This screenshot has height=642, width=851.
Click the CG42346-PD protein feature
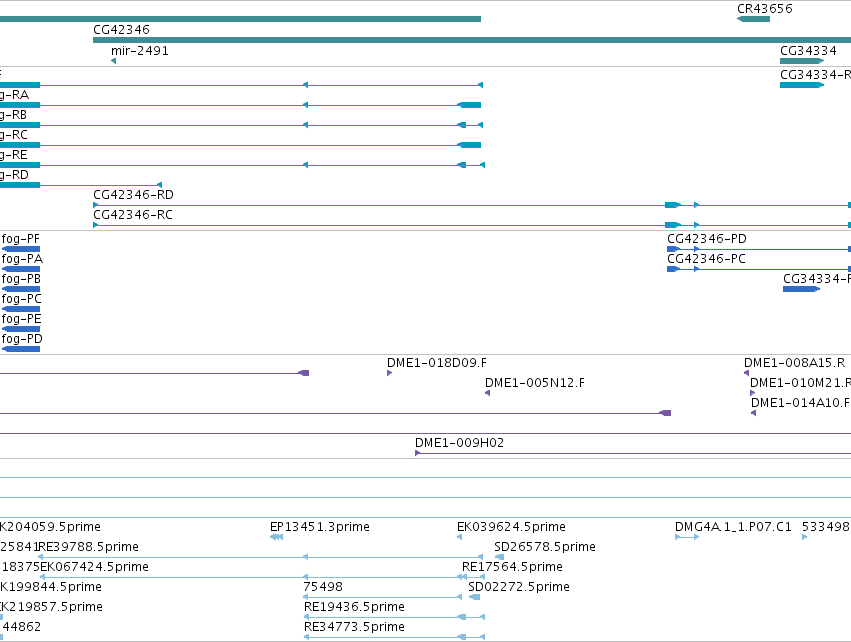click(759, 249)
